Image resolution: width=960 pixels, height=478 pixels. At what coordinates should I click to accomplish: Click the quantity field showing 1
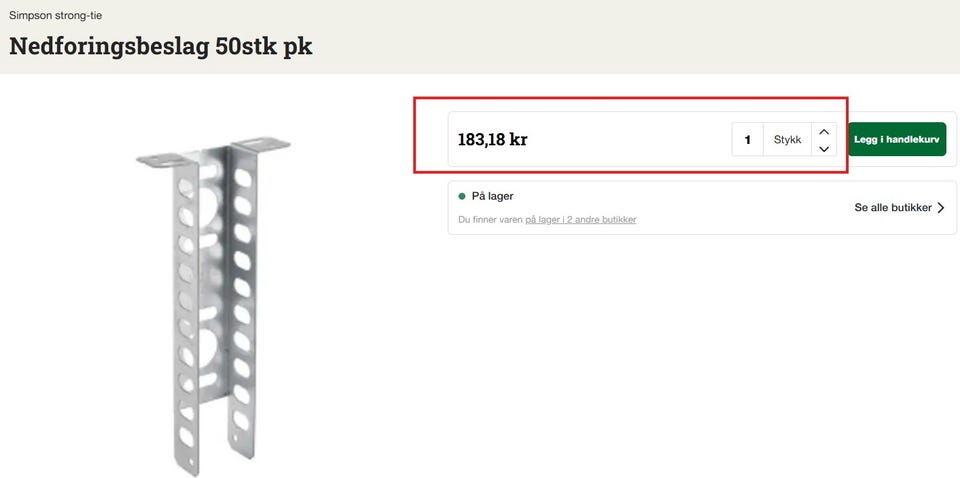748,140
